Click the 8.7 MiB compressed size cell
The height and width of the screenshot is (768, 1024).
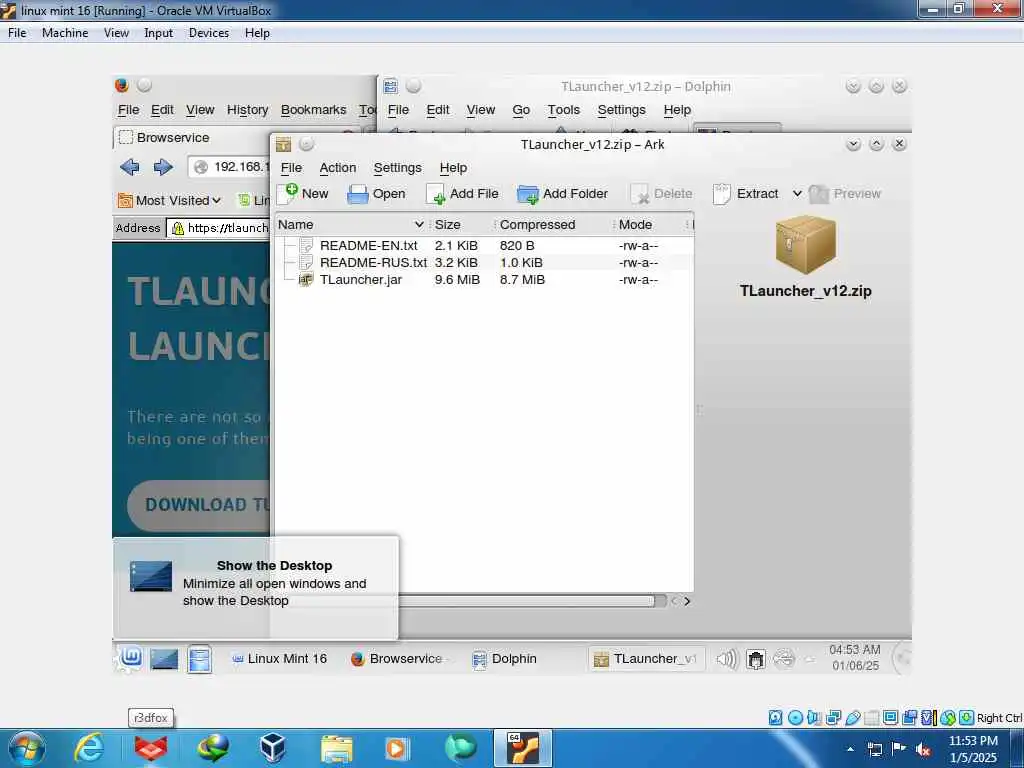[522, 280]
